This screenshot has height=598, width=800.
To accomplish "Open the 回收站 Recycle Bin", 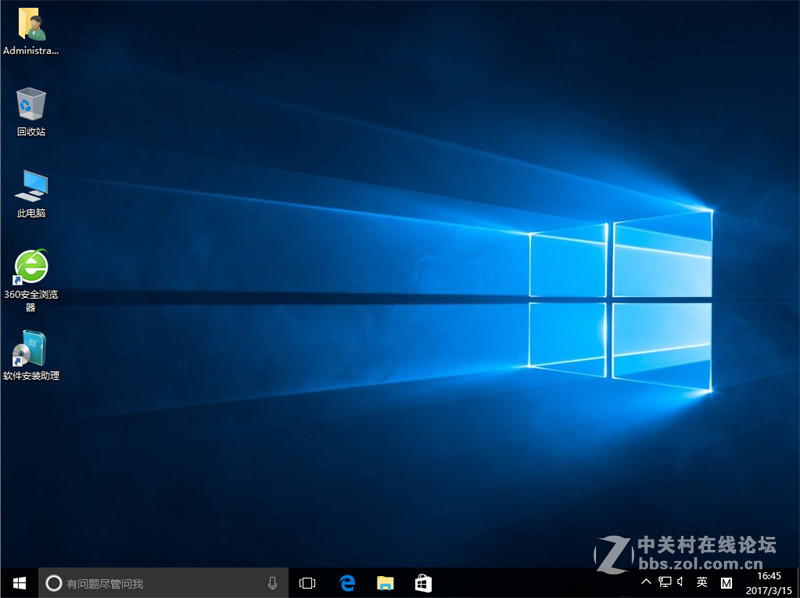I will pos(30,105).
